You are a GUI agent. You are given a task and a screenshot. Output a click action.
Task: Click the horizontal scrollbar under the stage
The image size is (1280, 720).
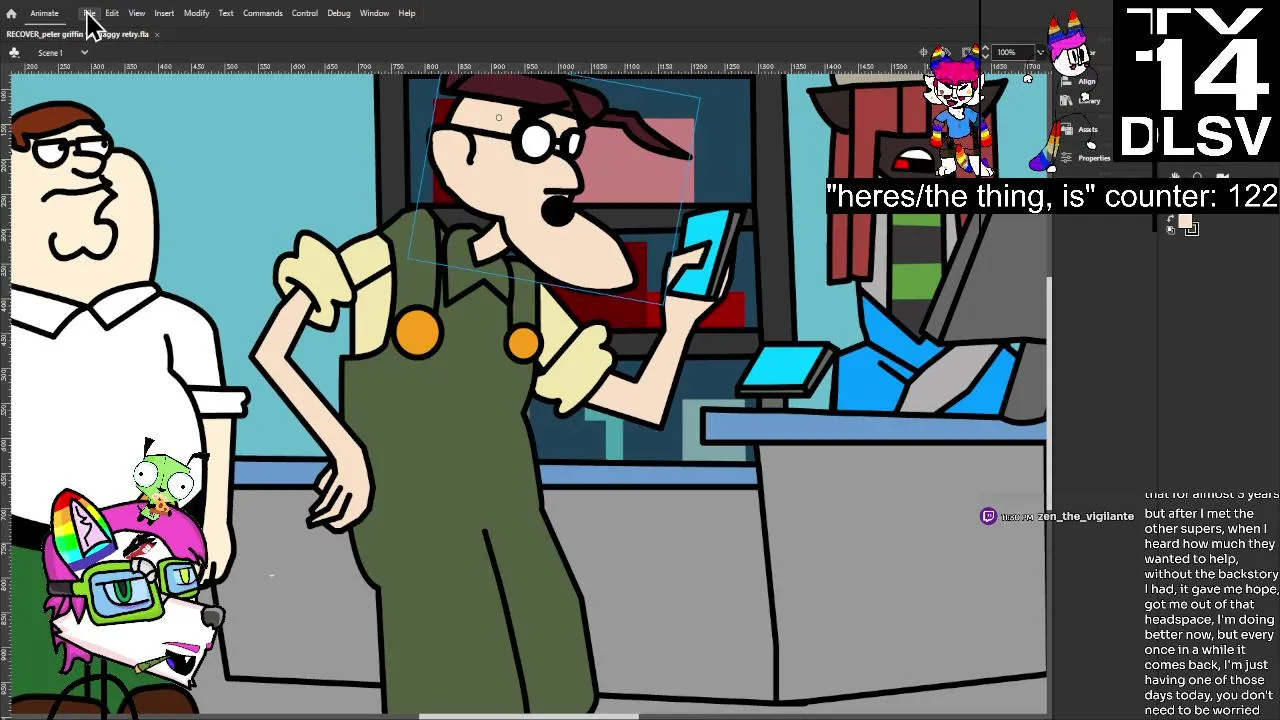[x=528, y=716]
